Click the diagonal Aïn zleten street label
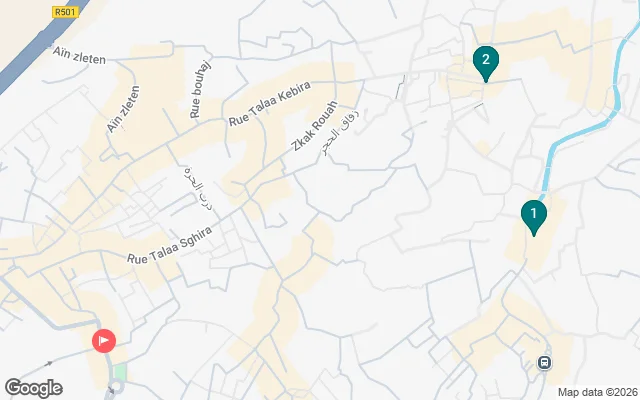Viewport: 640px width, 400px height. click(x=123, y=109)
